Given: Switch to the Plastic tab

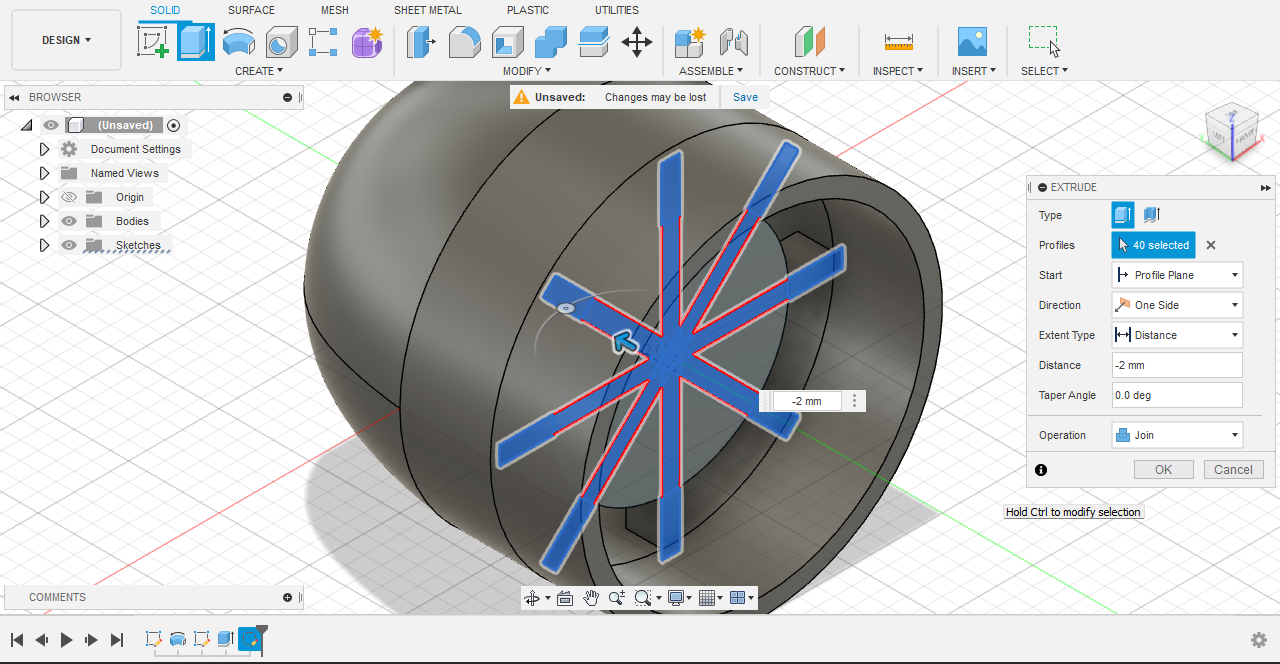Looking at the screenshot, I should pyautogui.click(x=528, y=10).
